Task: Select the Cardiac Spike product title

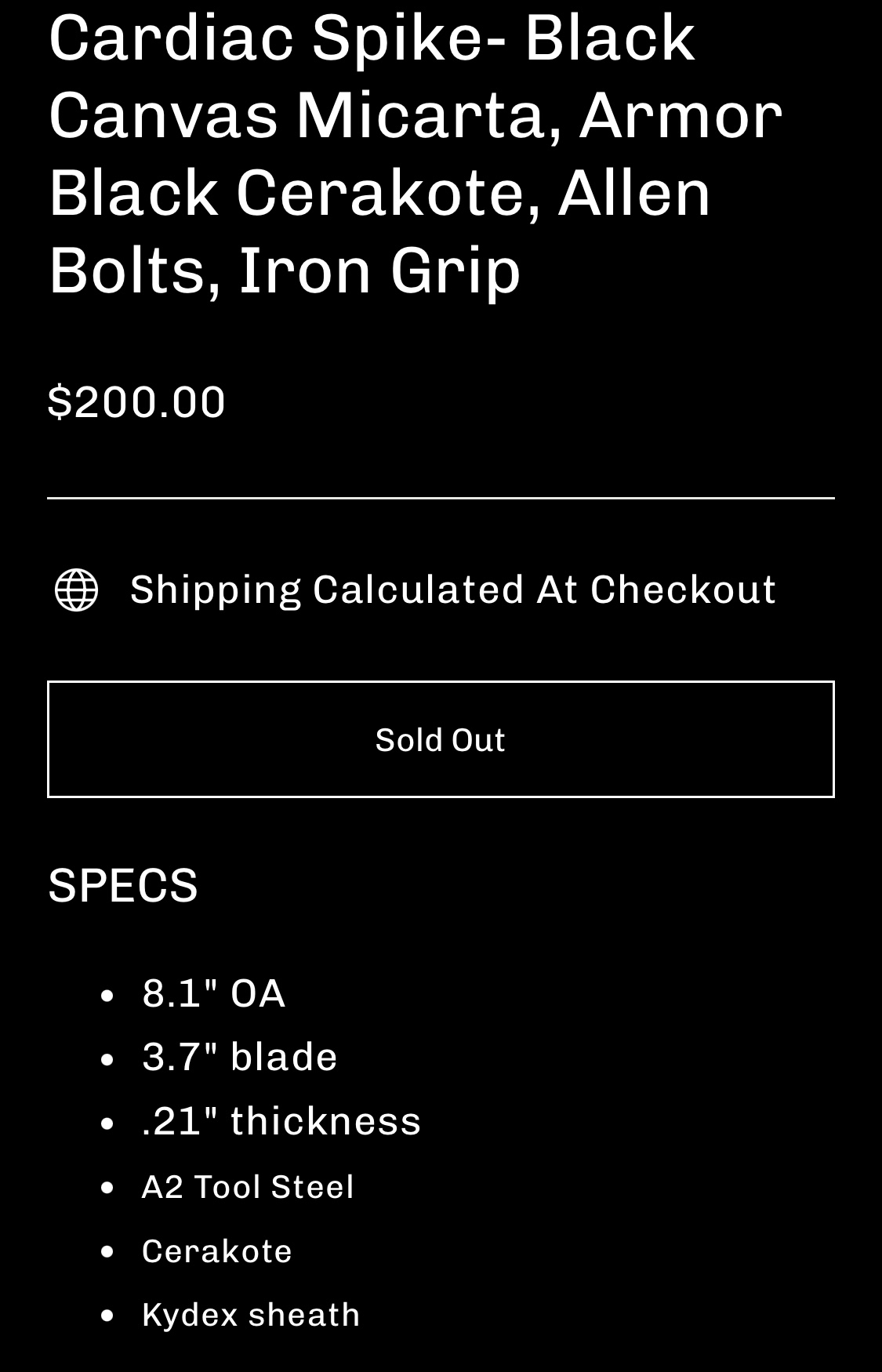Action: pos(416,154)
